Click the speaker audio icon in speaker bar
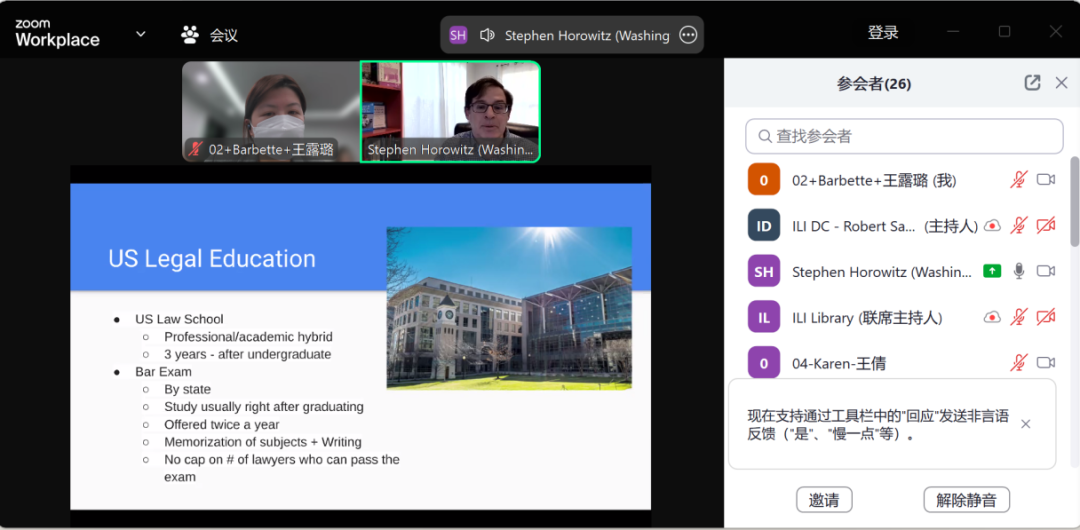The image size is (1080, 530). 488,35
